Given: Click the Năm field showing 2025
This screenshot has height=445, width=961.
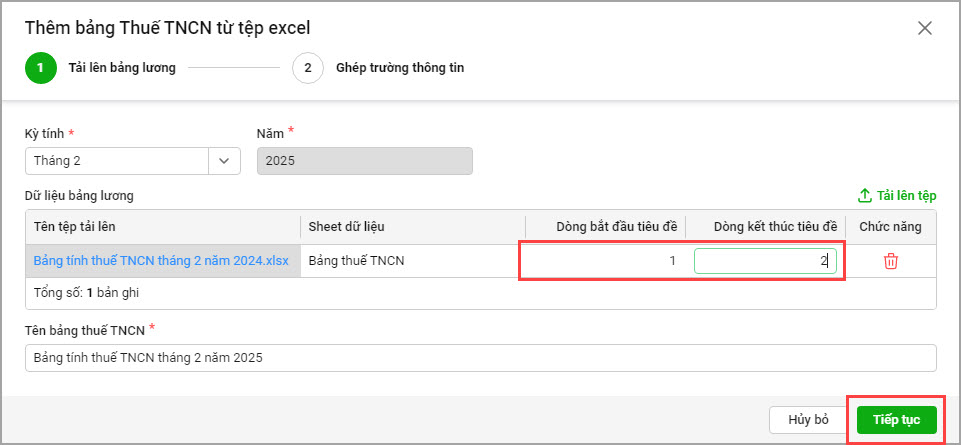Looking at the screenshot, I should (x=364, y=161).
